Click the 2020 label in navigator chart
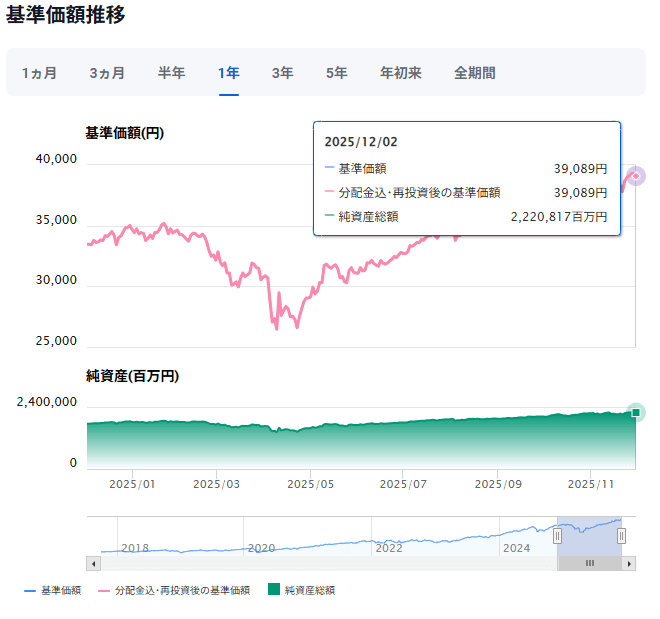660x619 pixels. (x=261, y=548)
